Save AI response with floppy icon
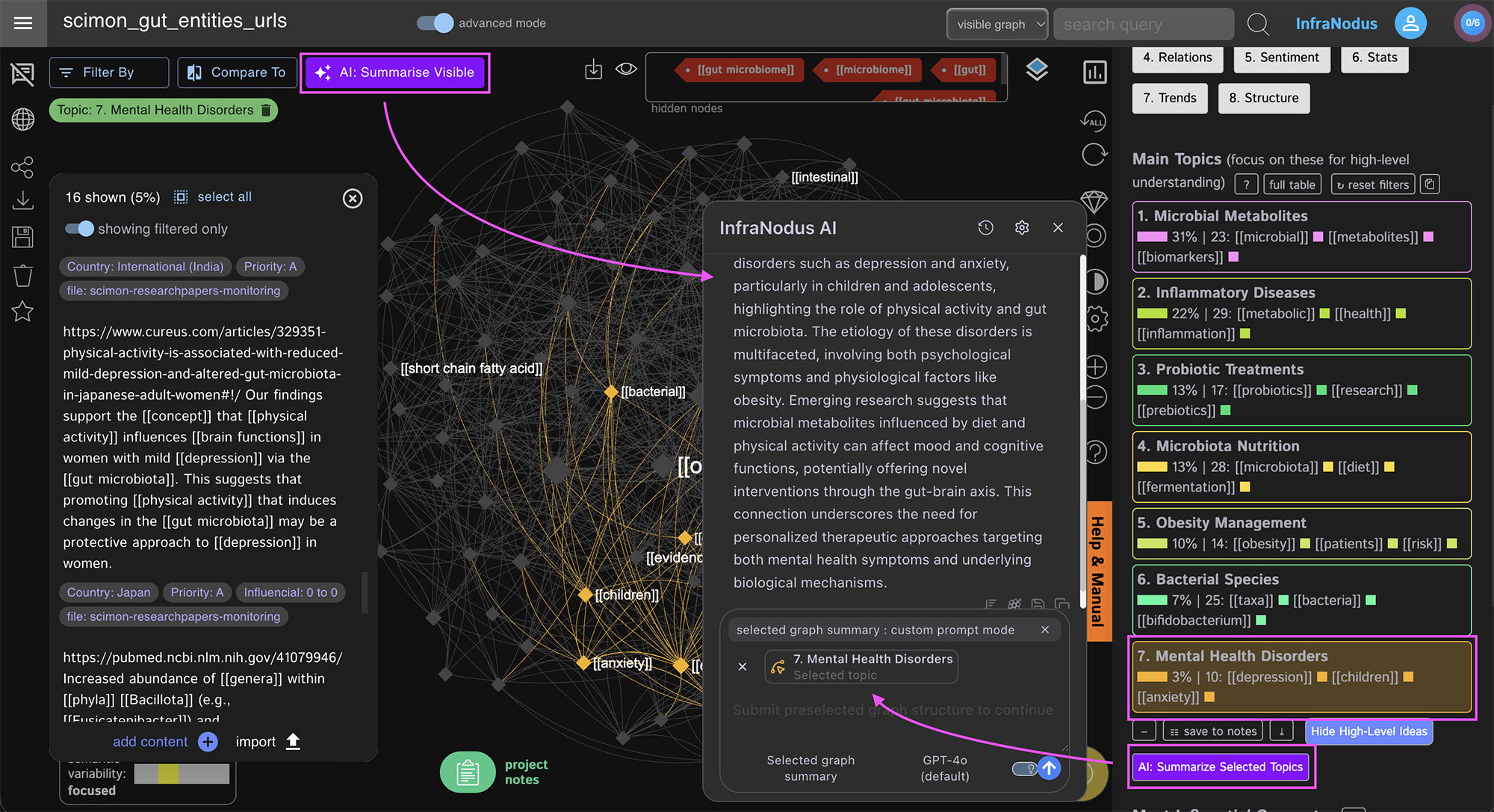Viewport: 1494px width, 812px height. pos(1038,604)
